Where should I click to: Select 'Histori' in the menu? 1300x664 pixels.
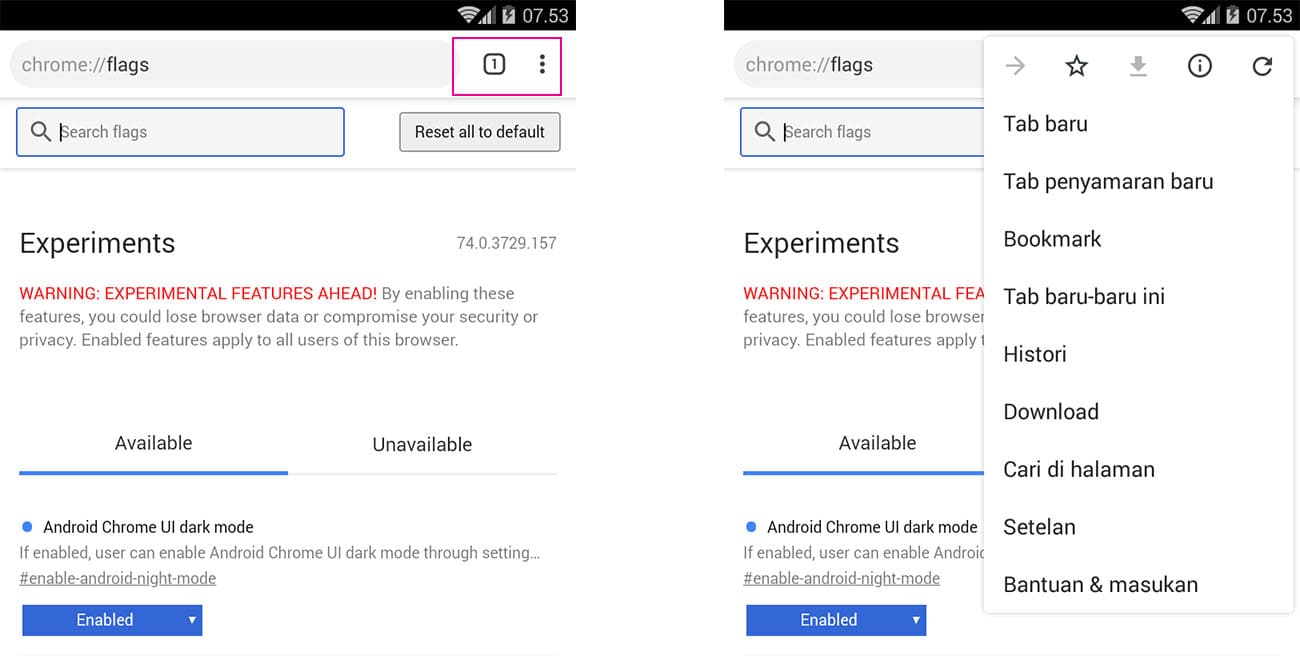(x=1035, y=354)
